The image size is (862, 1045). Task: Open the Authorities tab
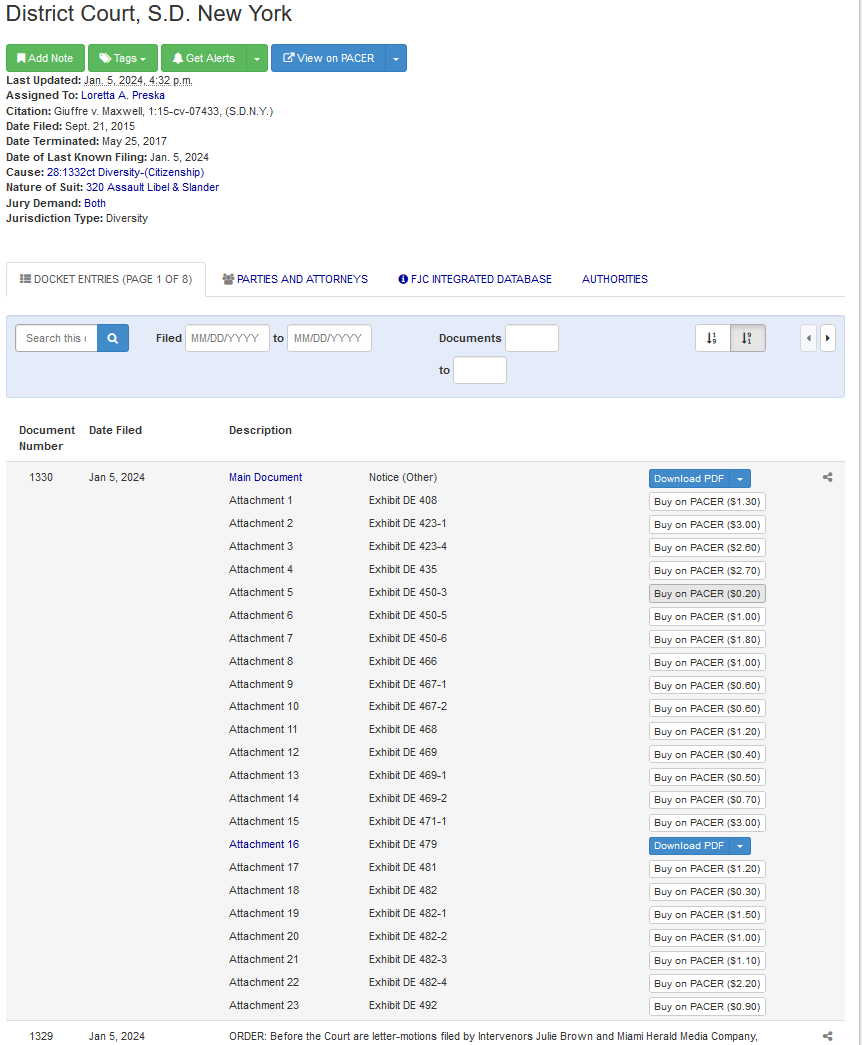[615, 279]
